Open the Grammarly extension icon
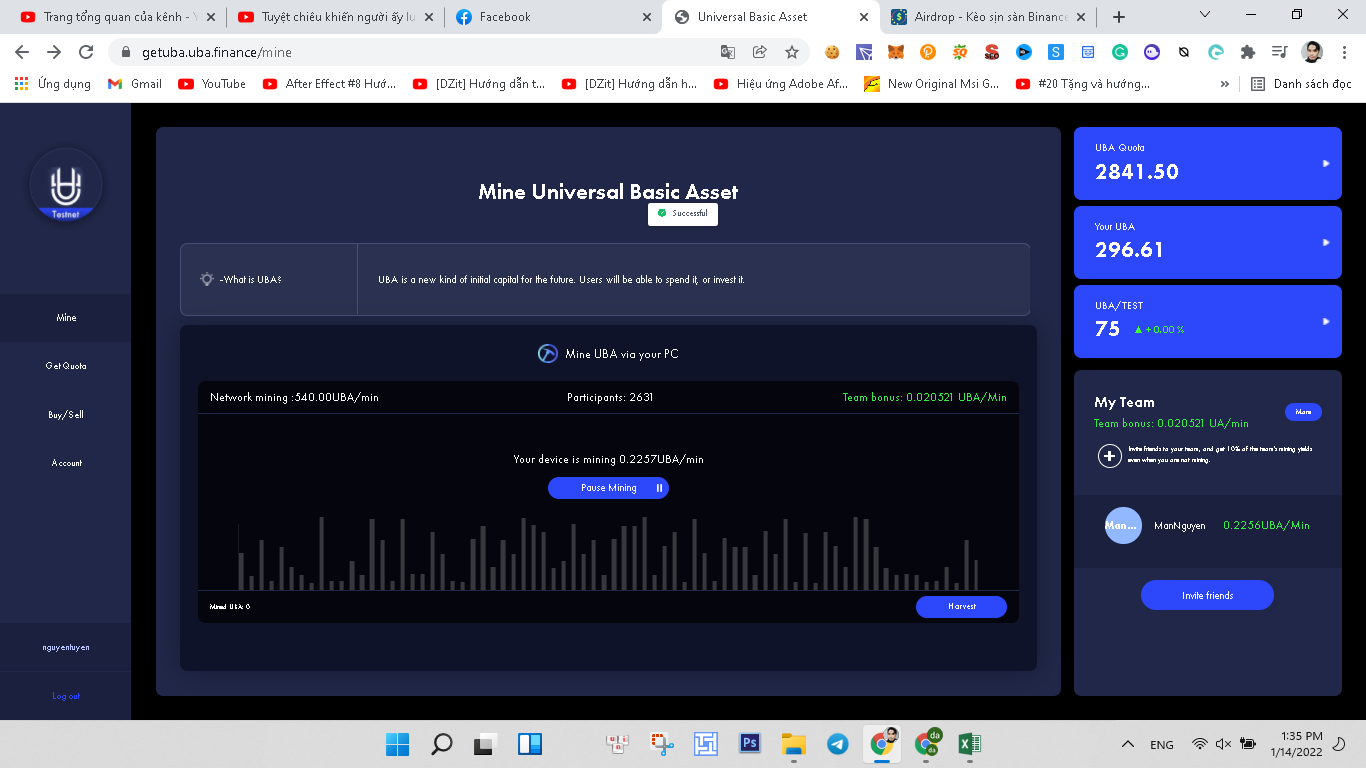Viewport: 1366px width, 768px height. [1120, 52]
